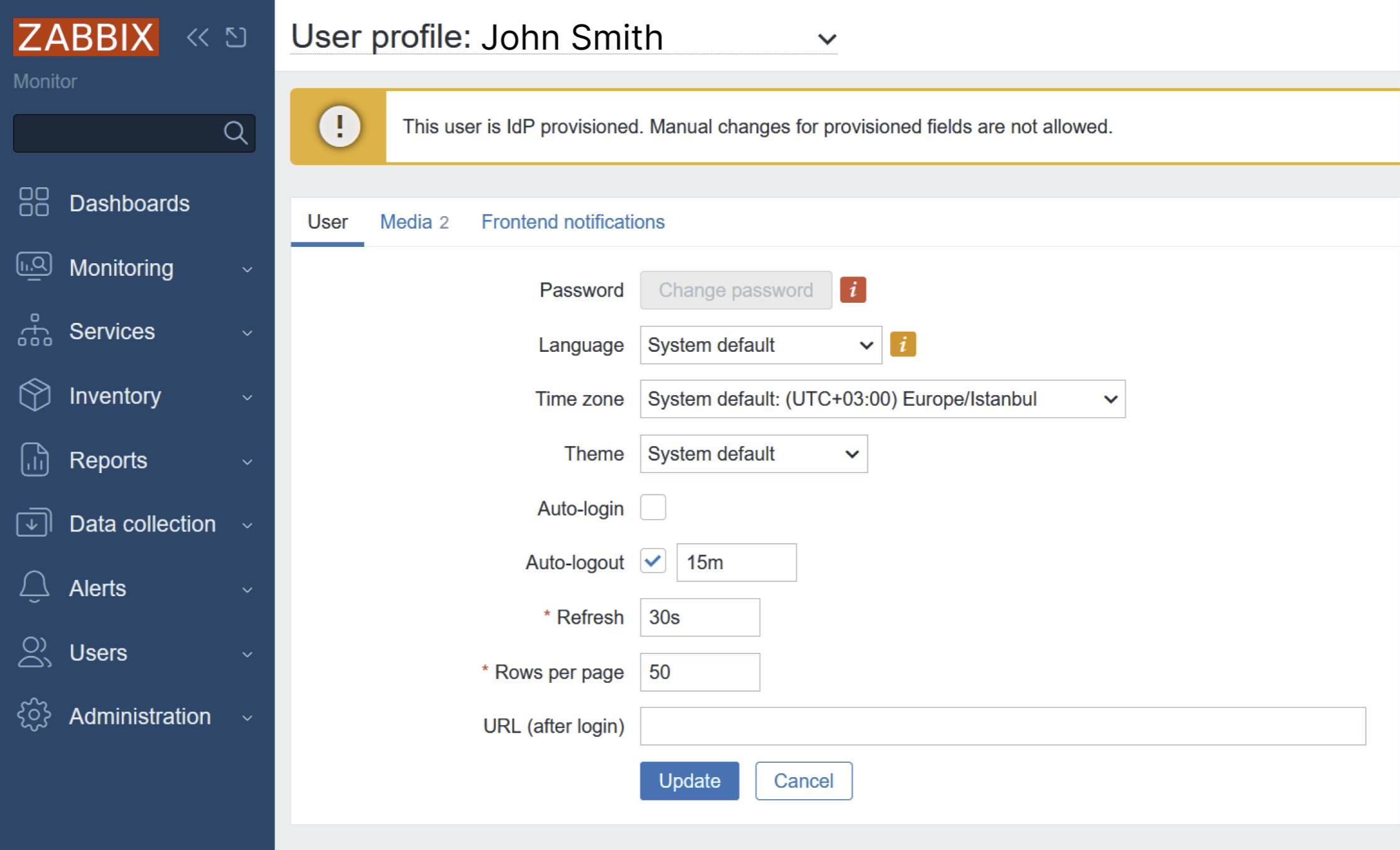
Task: Switch to Frontend notifications tab
Action: point(572,222)
